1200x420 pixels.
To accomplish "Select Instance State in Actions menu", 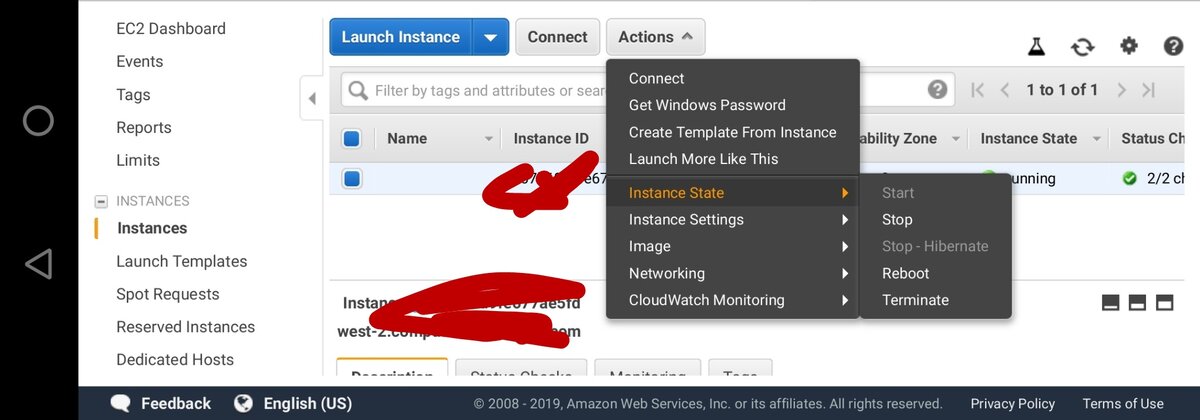I will [x=733, y=193].
